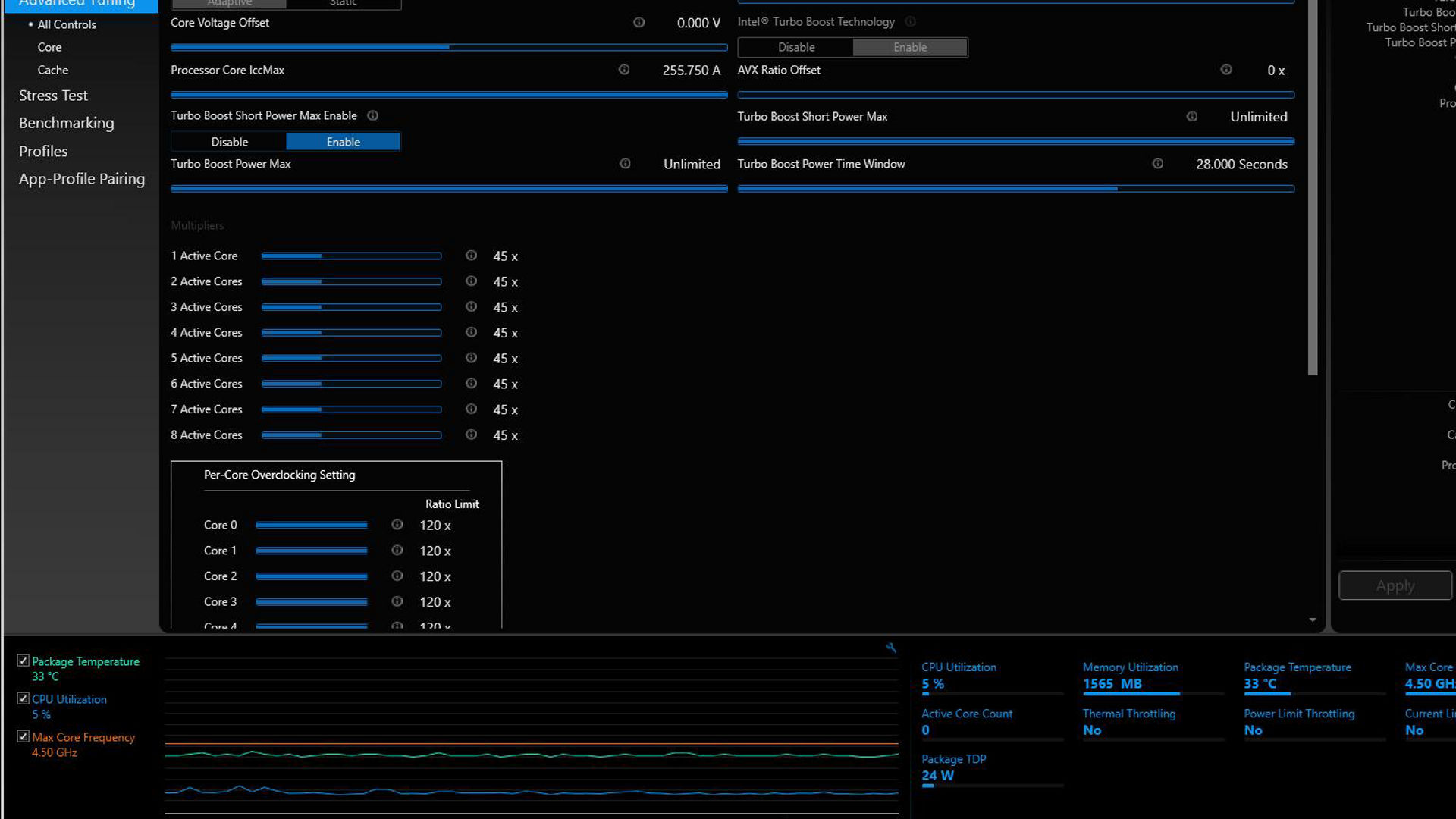Open info icon for Core 2 ratio limit
Screen dimensions: 1456x819
point(397,576)
